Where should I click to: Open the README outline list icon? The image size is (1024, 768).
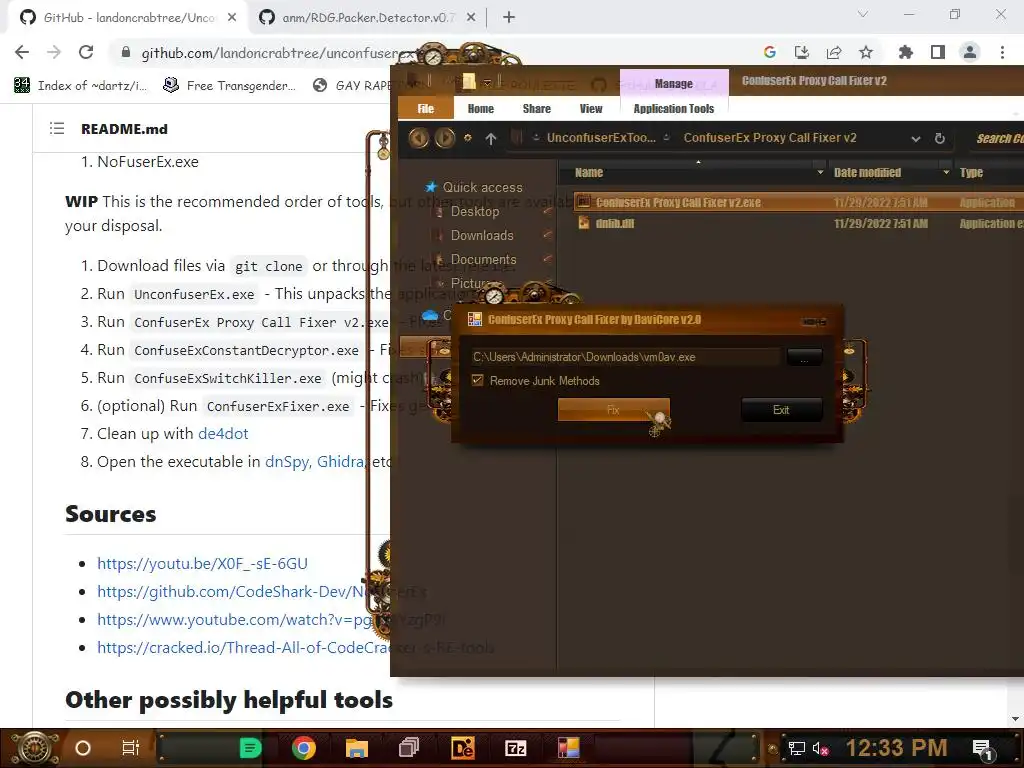57,129
